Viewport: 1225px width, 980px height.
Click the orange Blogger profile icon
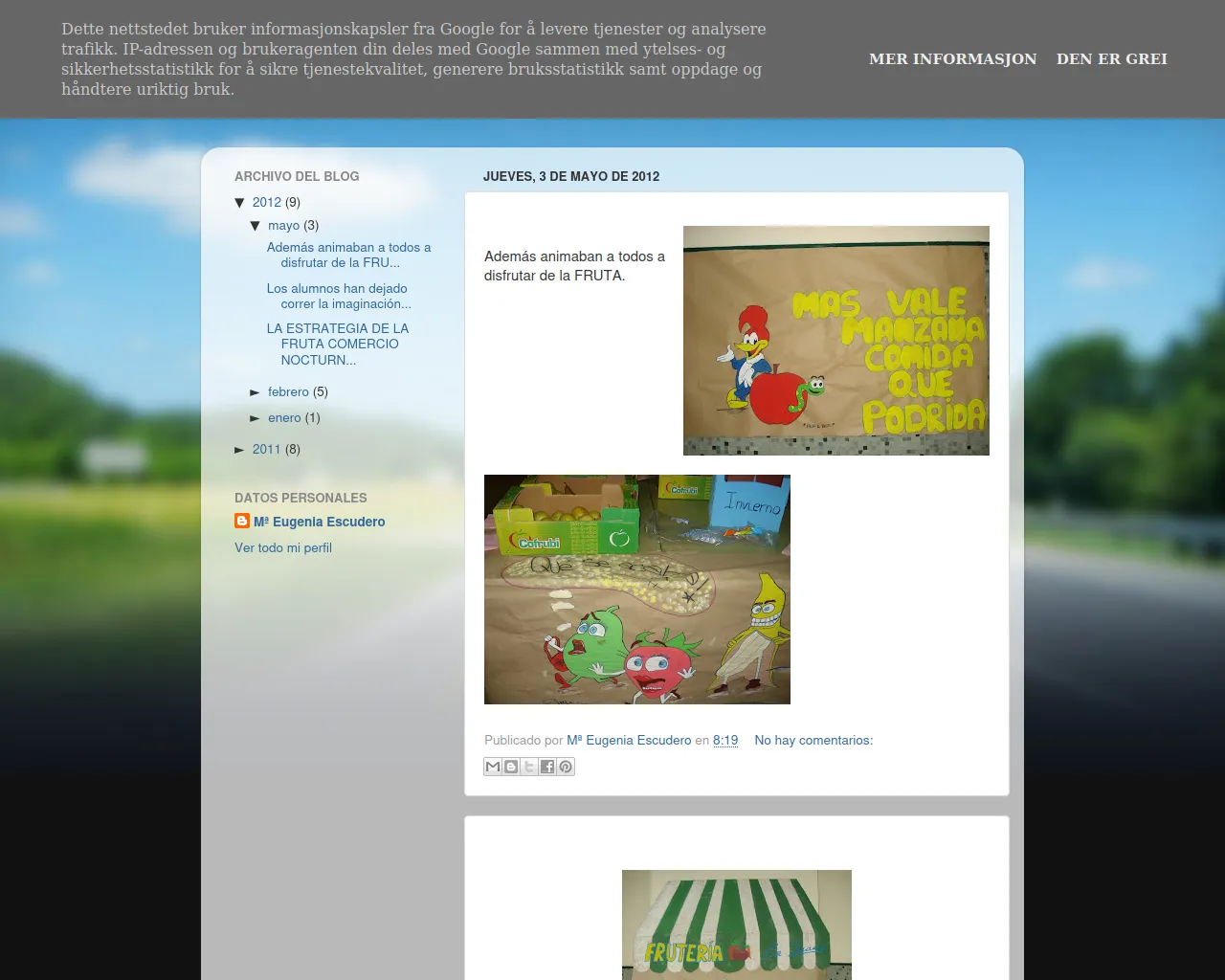point(242,521)
